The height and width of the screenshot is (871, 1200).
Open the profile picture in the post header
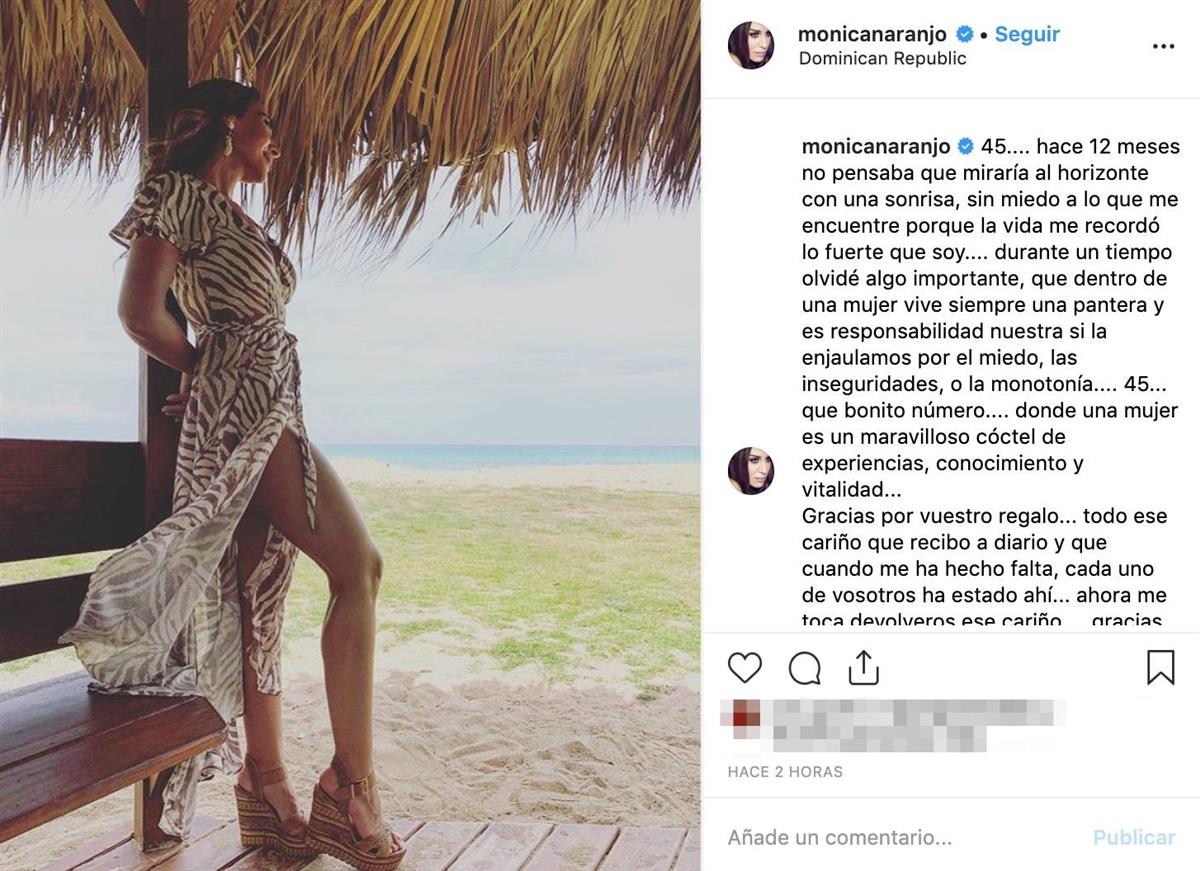tap(750, 46)
